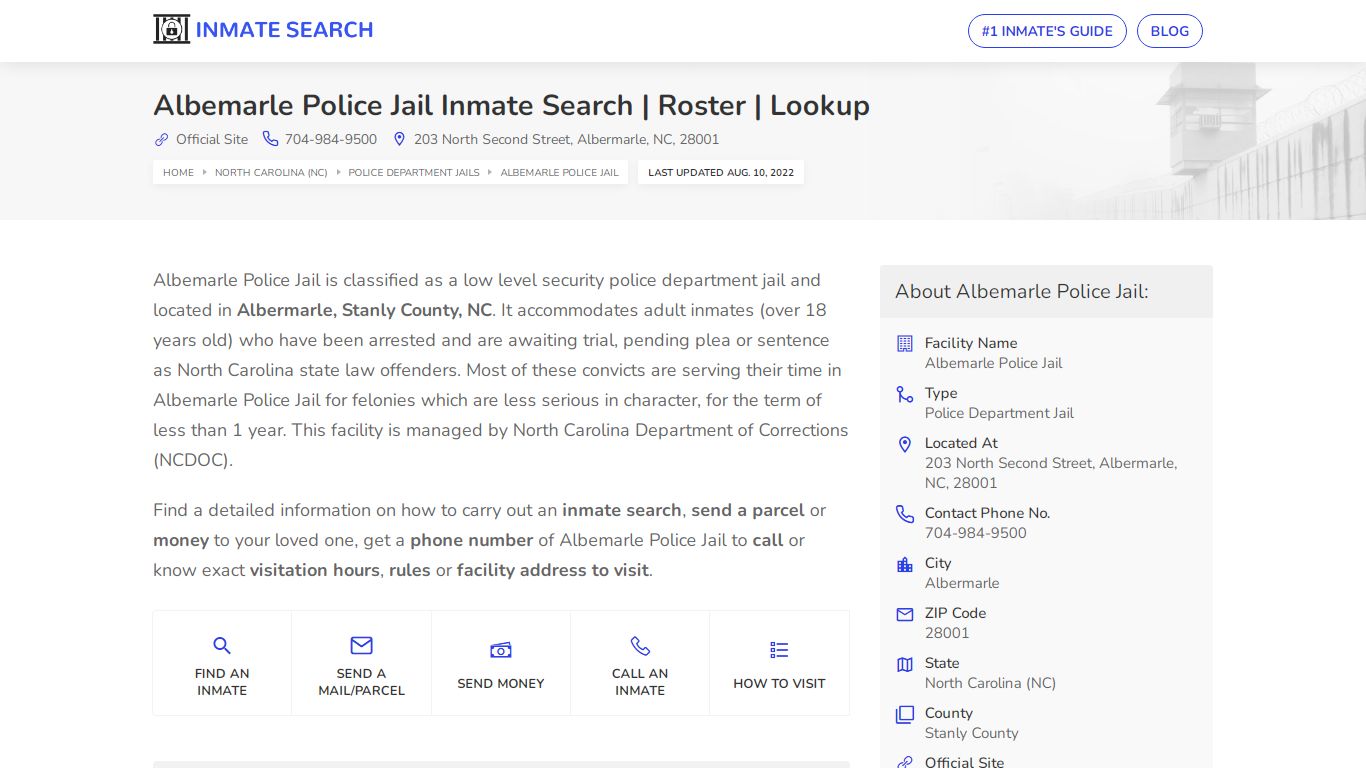Select the Police Department Jail type value

coord(999,413)
